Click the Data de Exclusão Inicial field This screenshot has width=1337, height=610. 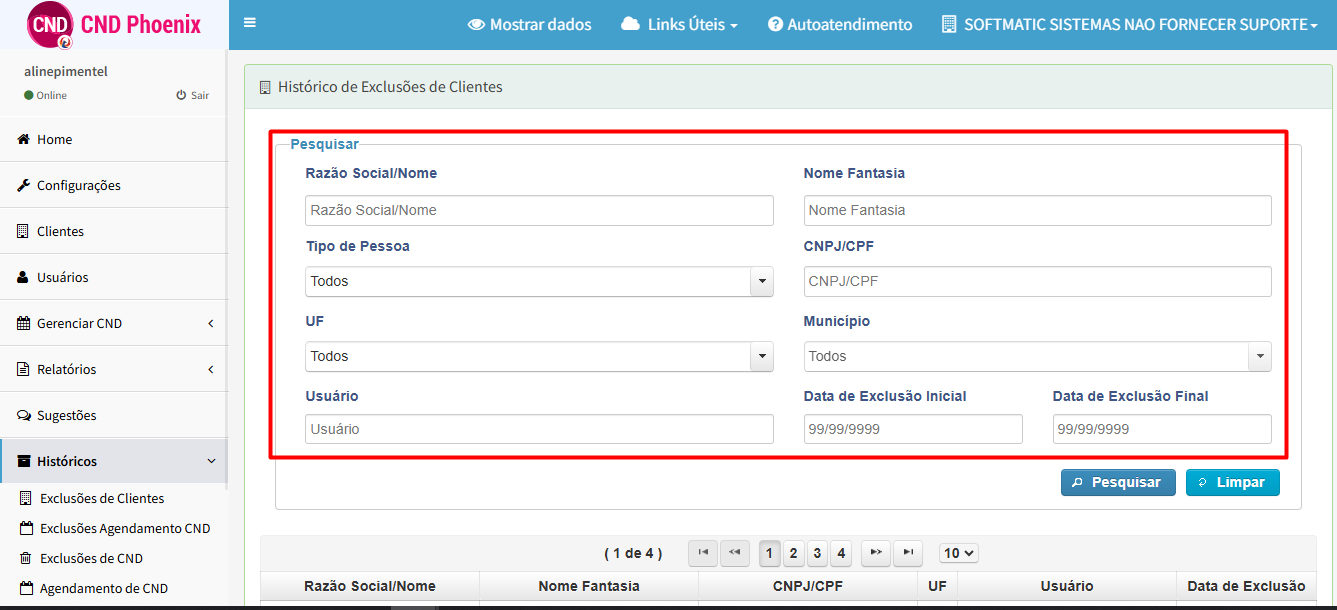[913, 429]
